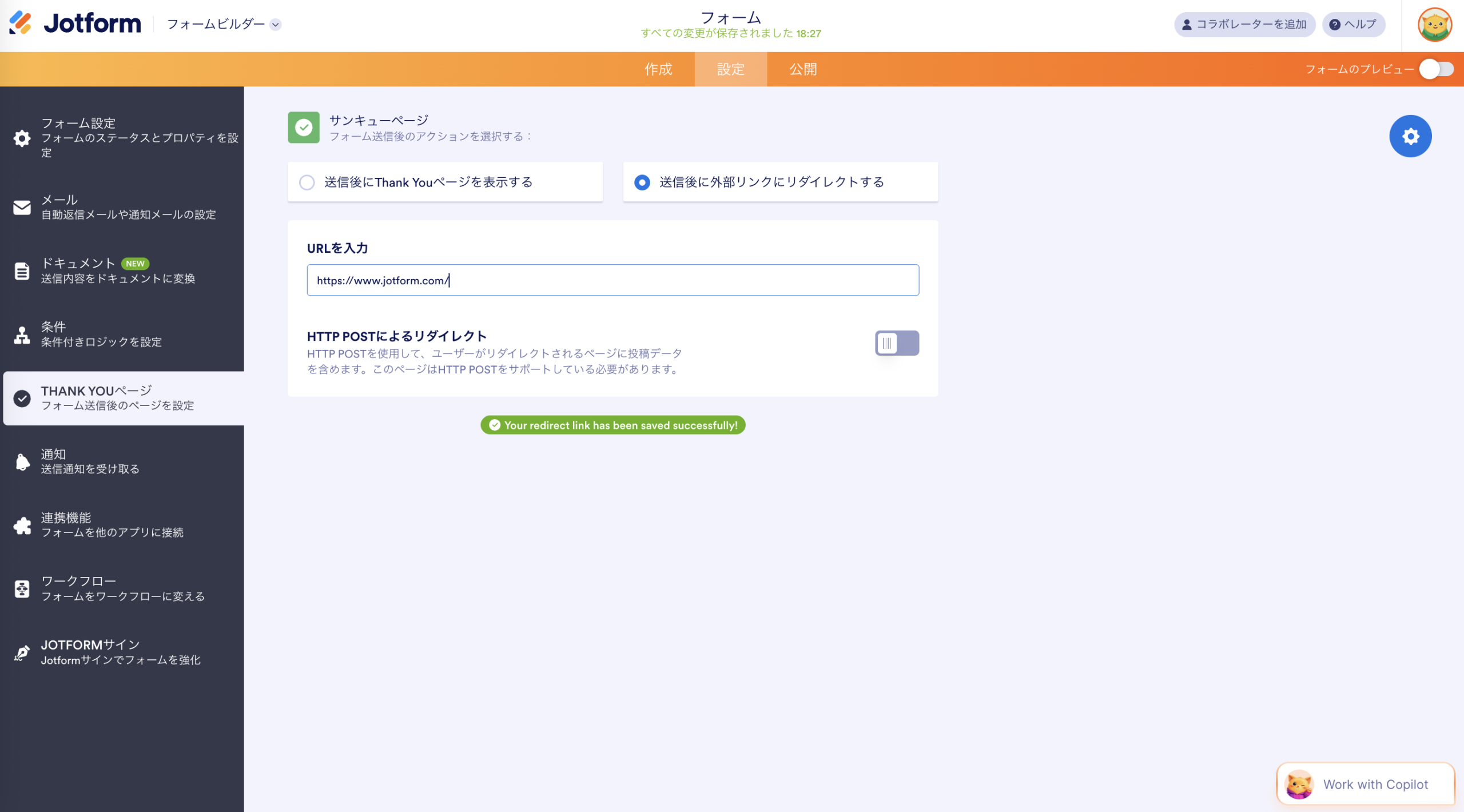Select the ドキュメント sidebar icon

pyautogui.click(x=22, y=271)
